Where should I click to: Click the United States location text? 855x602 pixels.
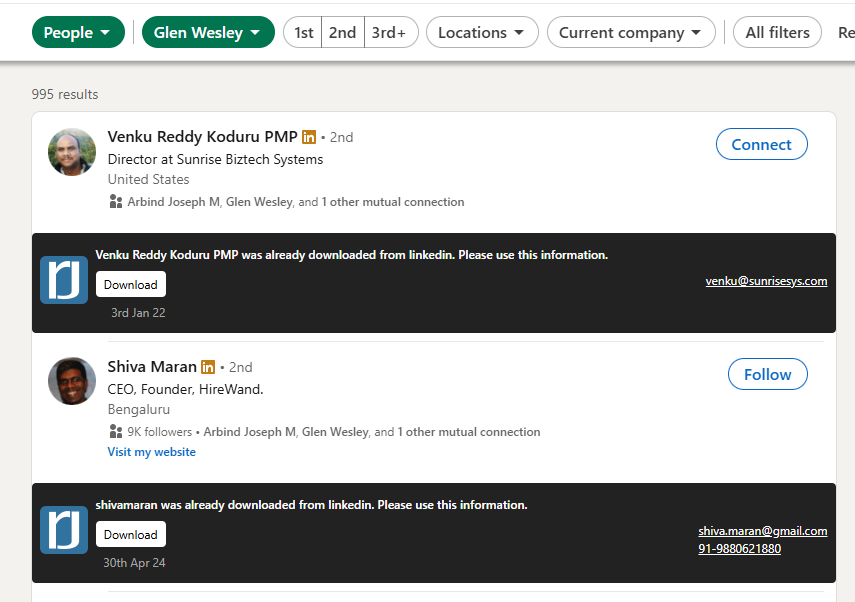(x=148, y=179)
